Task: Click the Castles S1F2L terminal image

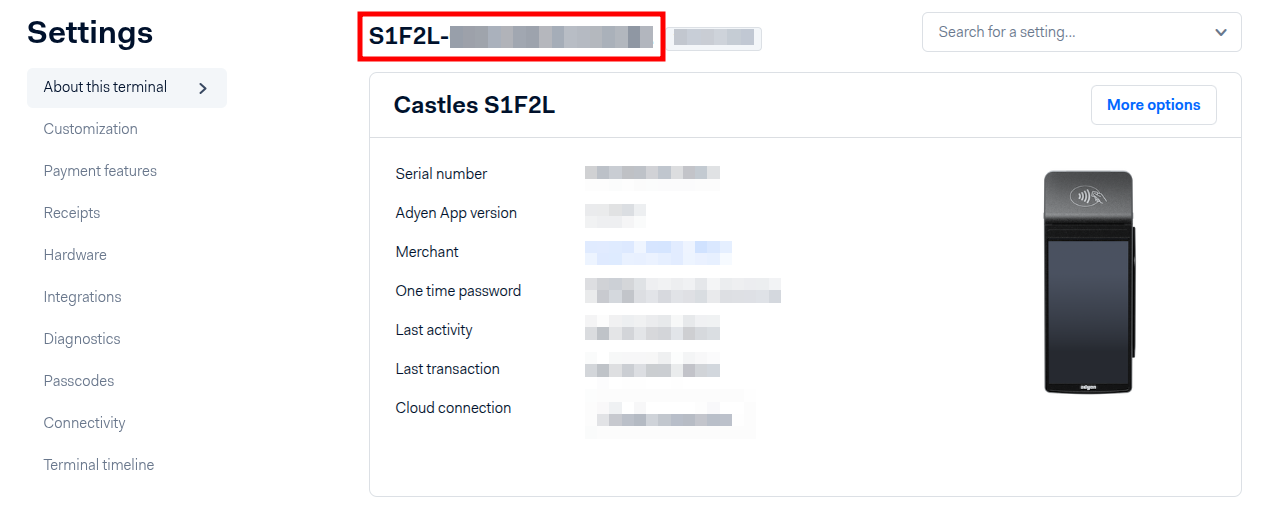Action: point(1088,282)
